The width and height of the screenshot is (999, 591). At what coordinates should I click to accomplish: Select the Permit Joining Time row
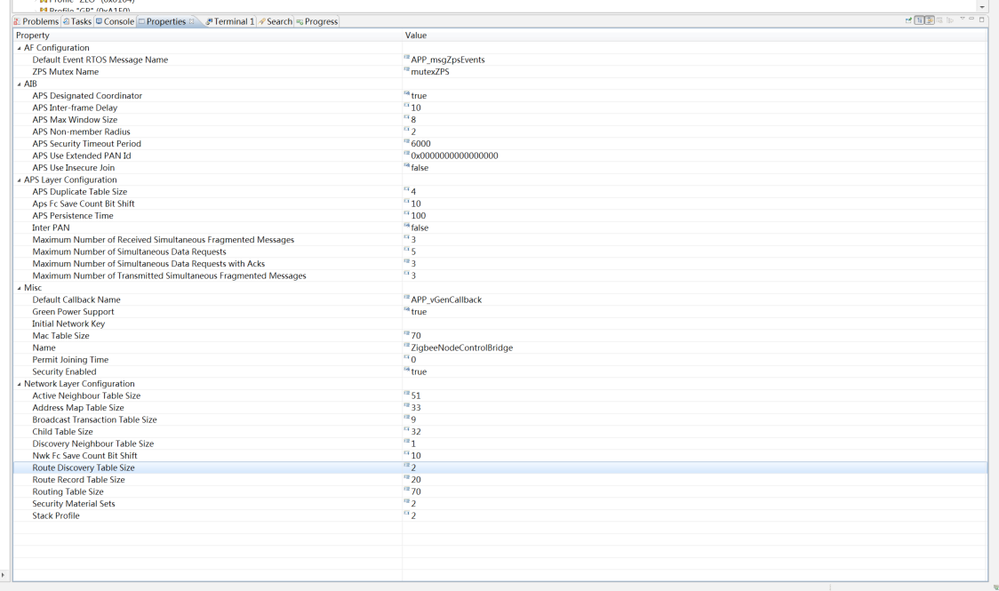coord(70,360)
